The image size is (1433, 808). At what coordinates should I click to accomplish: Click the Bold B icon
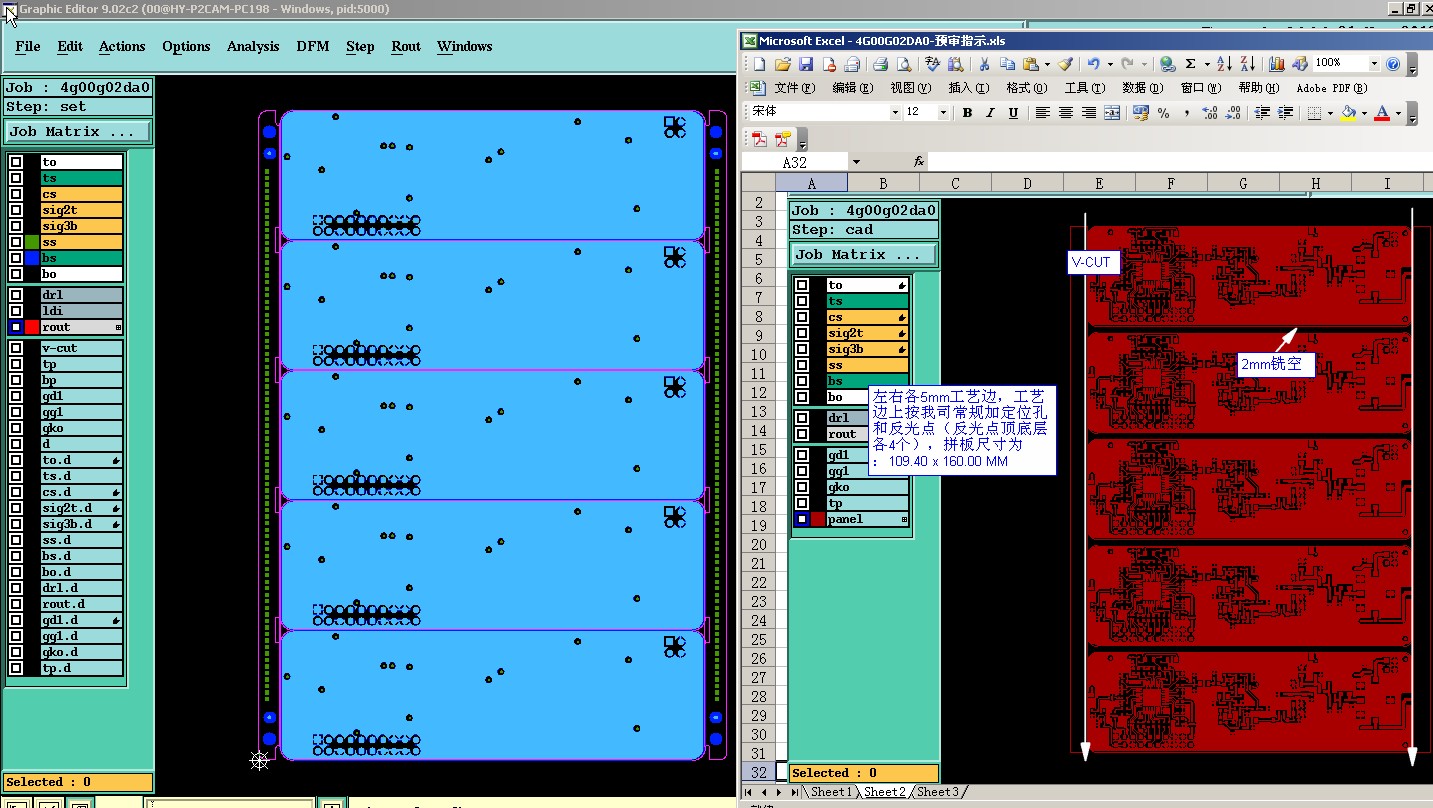pos(967,113)
